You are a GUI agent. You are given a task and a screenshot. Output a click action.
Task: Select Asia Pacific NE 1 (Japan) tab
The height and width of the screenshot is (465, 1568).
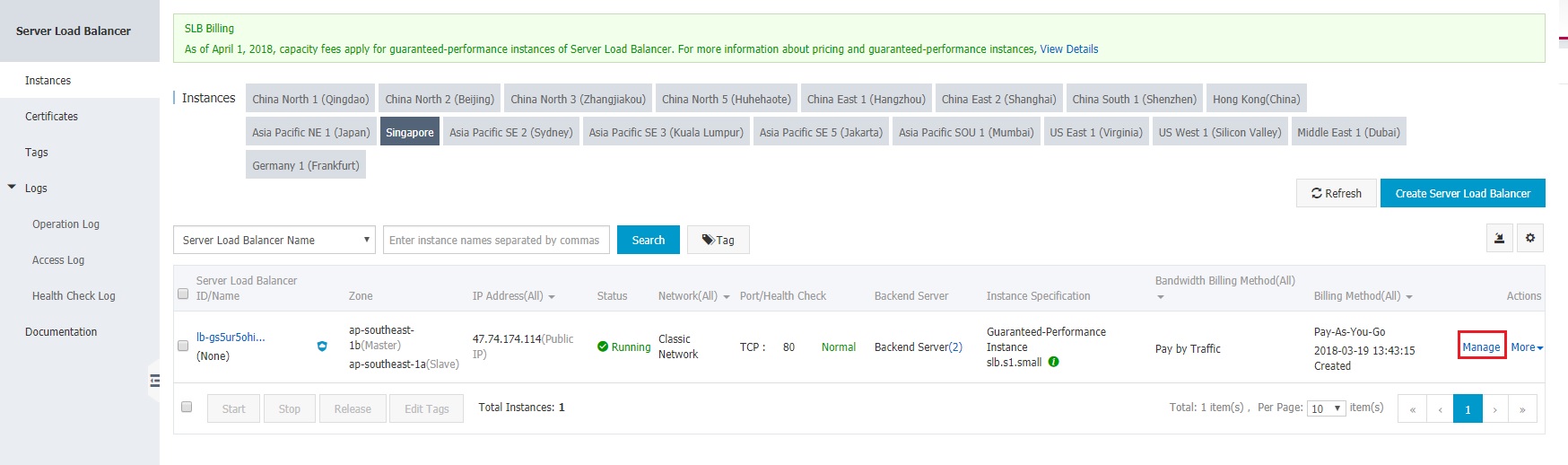[311, 132]
